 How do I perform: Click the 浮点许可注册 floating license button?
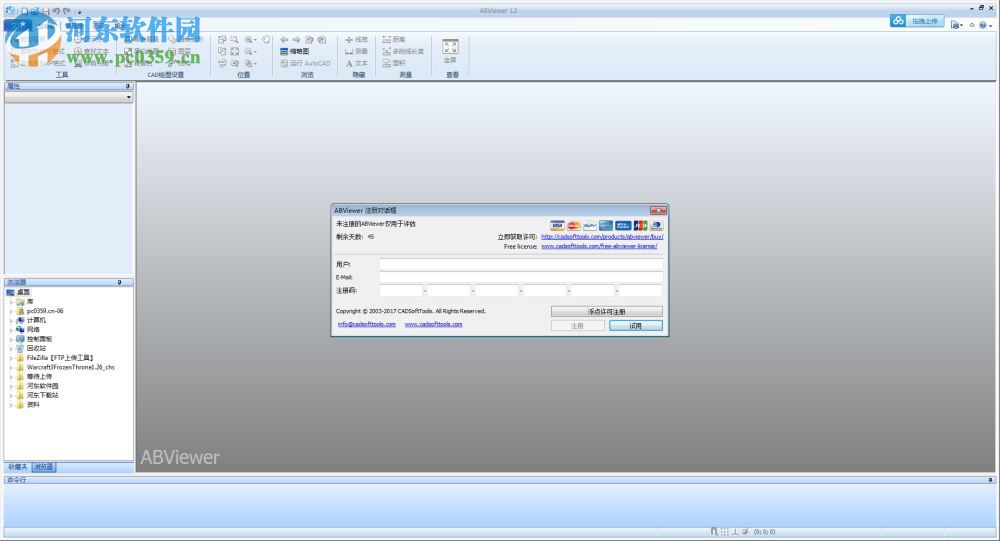[x=607, y=311]
